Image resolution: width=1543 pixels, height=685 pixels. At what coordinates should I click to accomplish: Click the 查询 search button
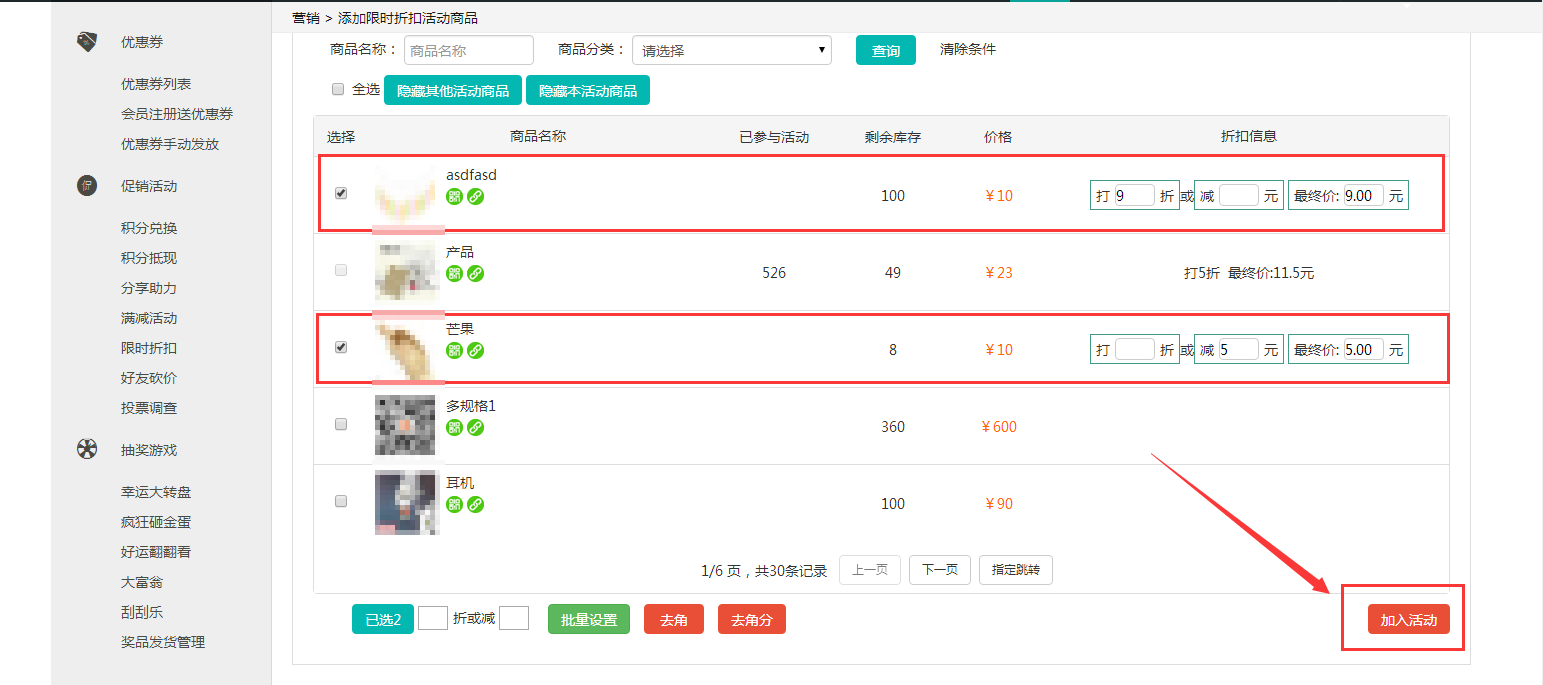tap(885, 50)
